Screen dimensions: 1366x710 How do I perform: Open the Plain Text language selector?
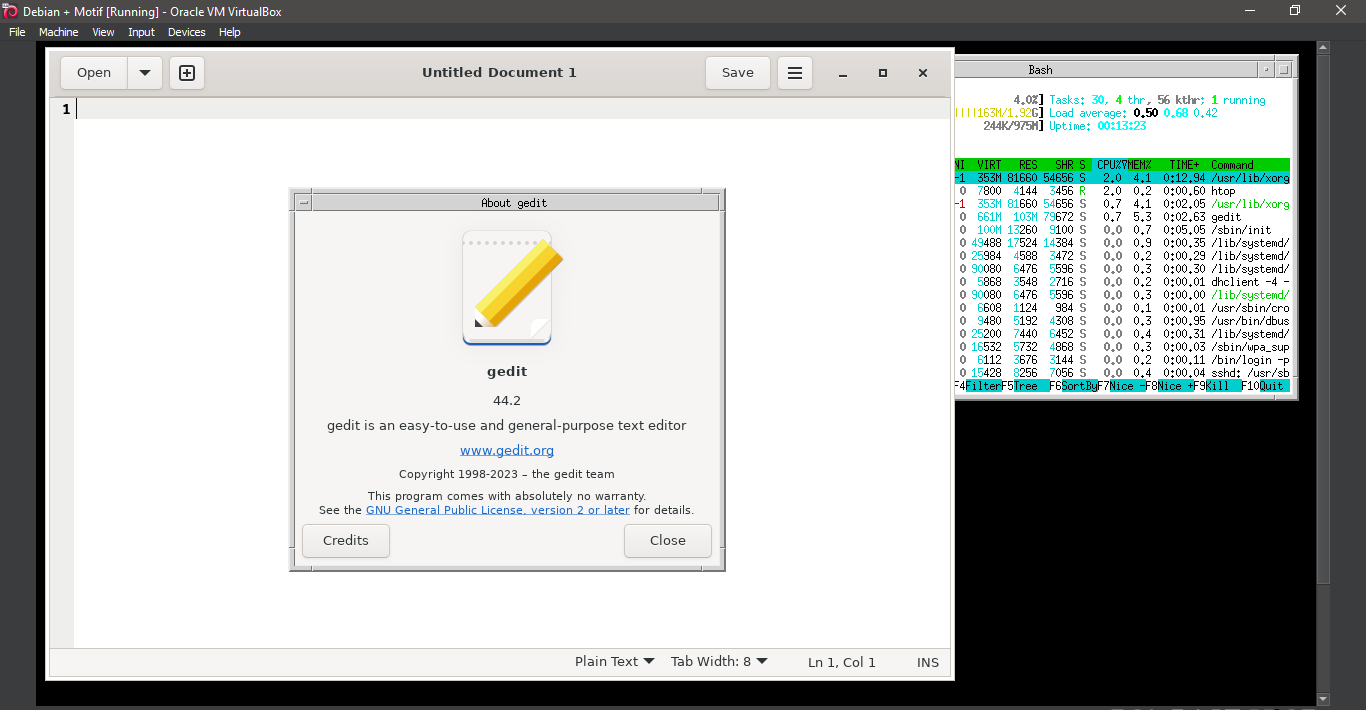tap(612, 661)
